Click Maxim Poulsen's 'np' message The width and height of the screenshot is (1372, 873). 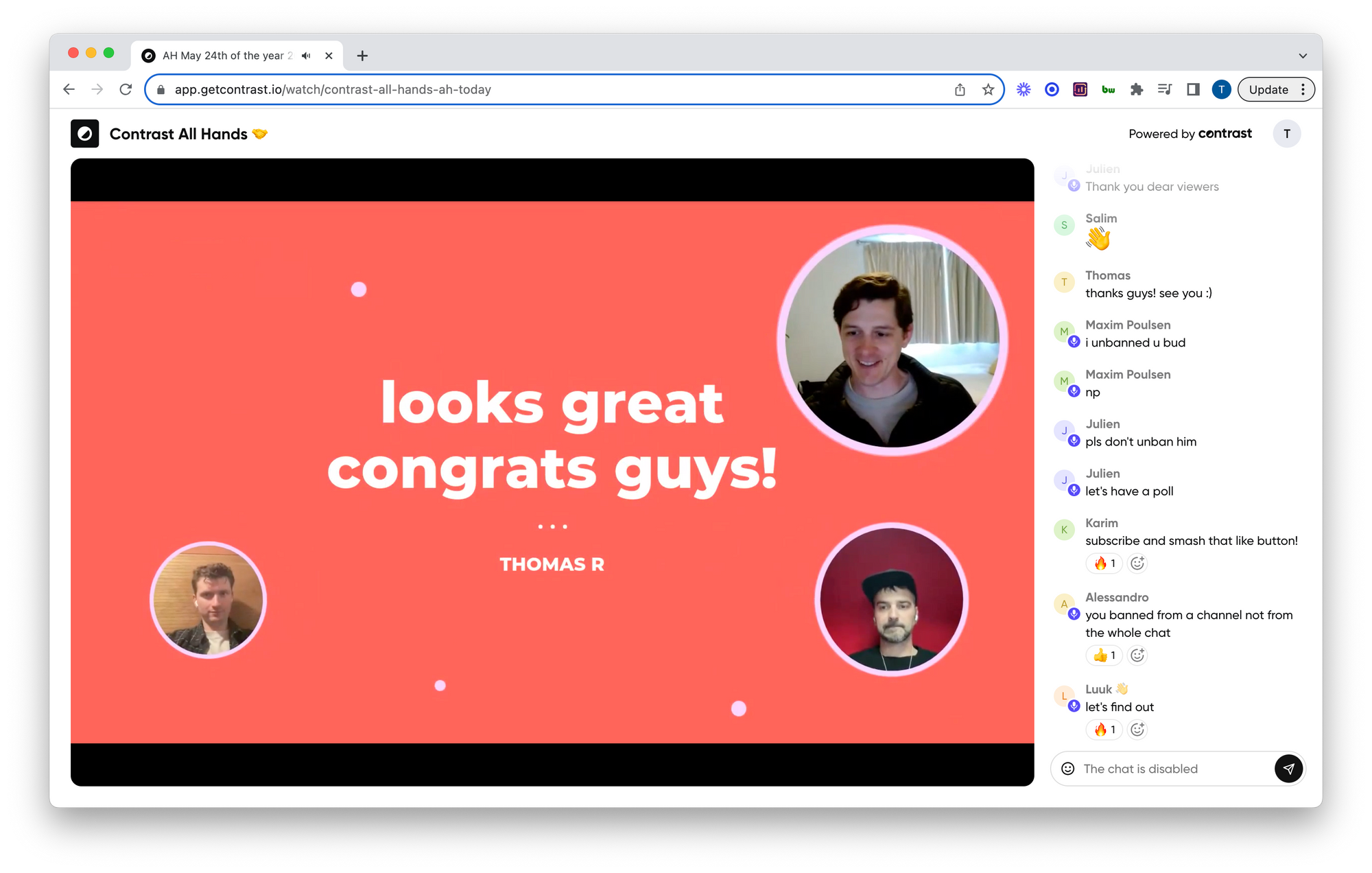[x=1093, y=393]
